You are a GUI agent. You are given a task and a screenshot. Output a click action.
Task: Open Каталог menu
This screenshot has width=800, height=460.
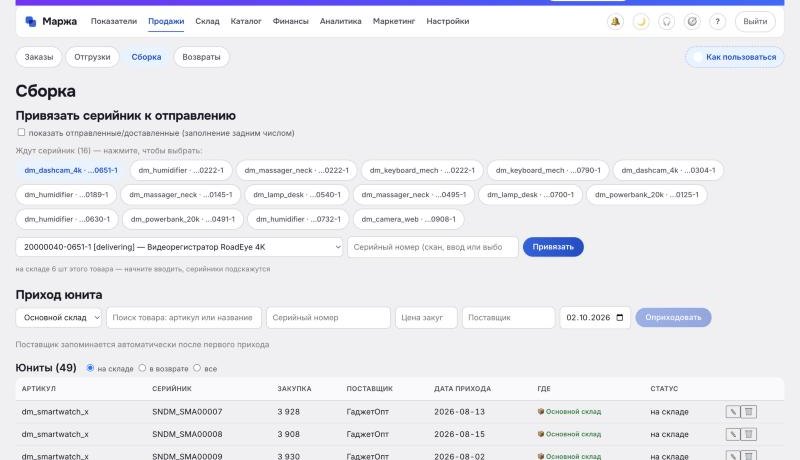point(246,21)
